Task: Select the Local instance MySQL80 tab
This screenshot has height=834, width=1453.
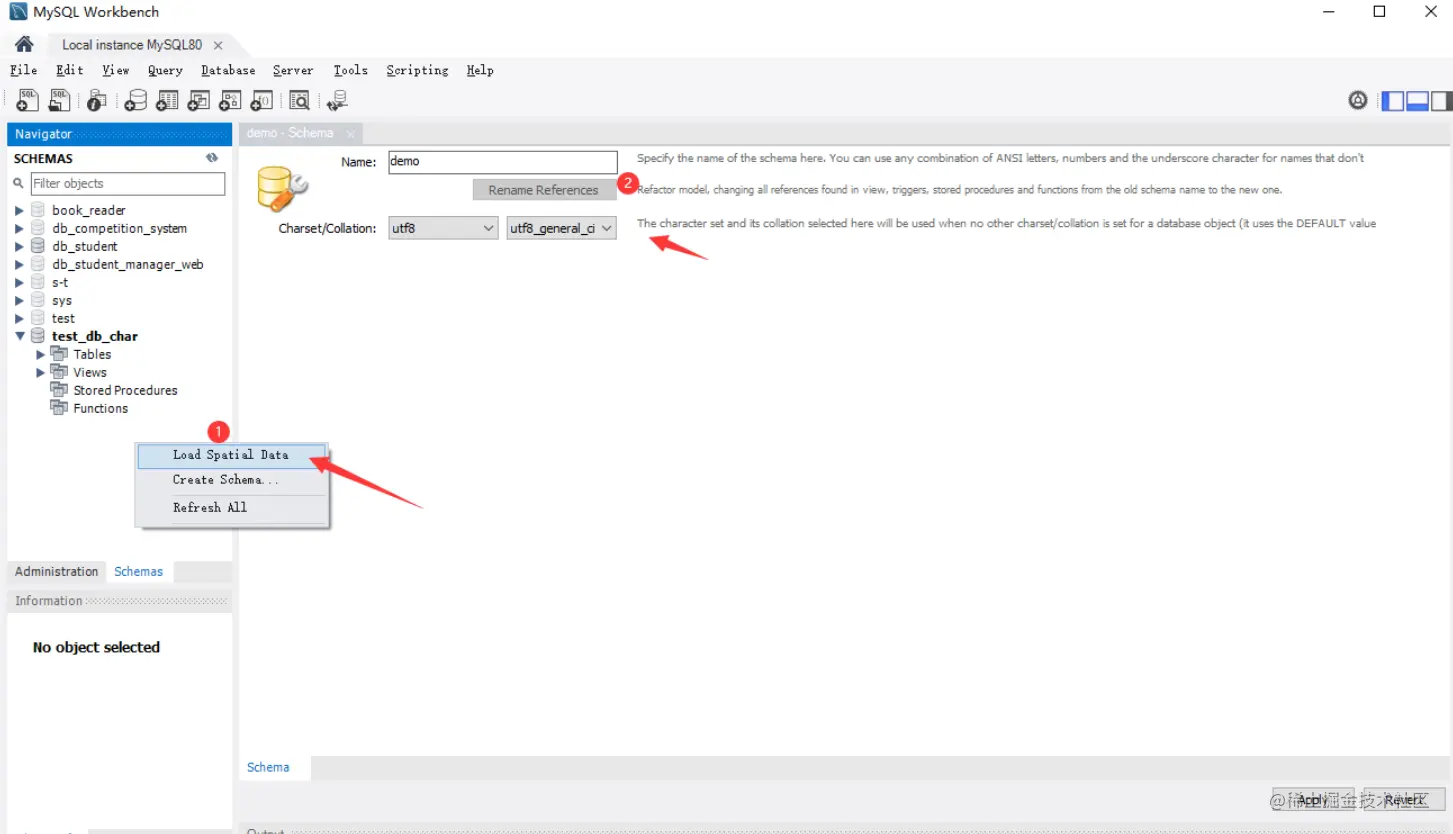Action: point(132,45)
